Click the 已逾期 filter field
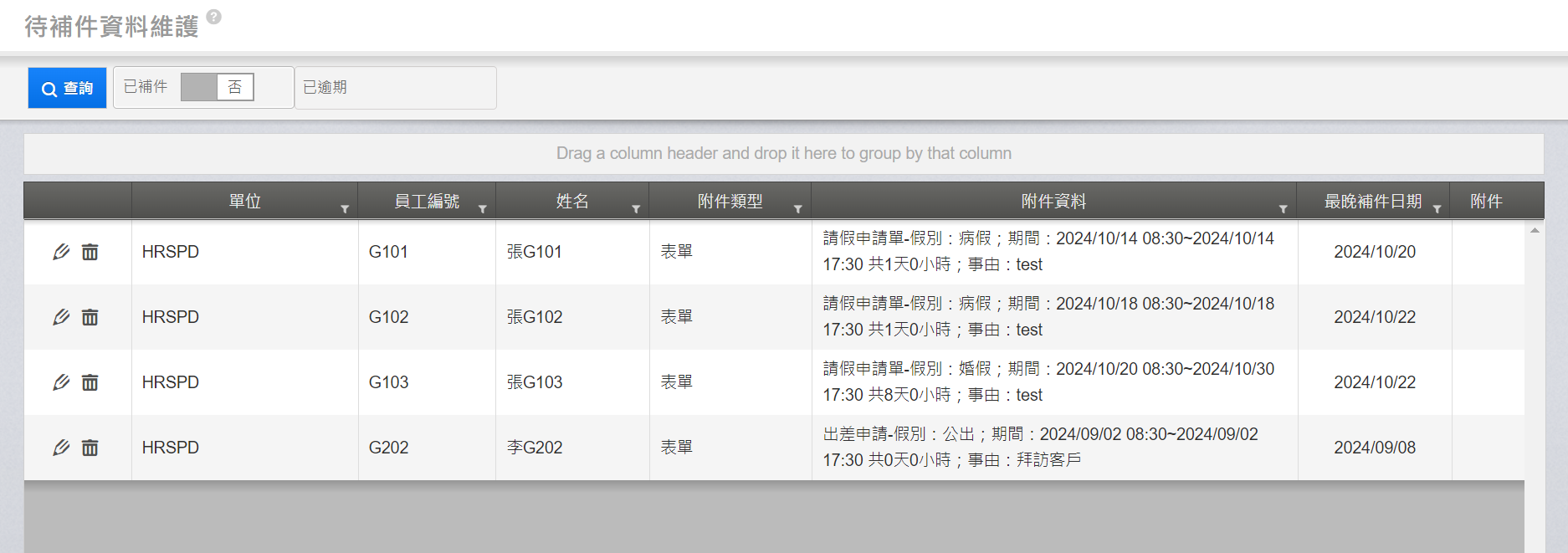Image resolution: width=1568 pixels, height=553 pixels. 396,88
